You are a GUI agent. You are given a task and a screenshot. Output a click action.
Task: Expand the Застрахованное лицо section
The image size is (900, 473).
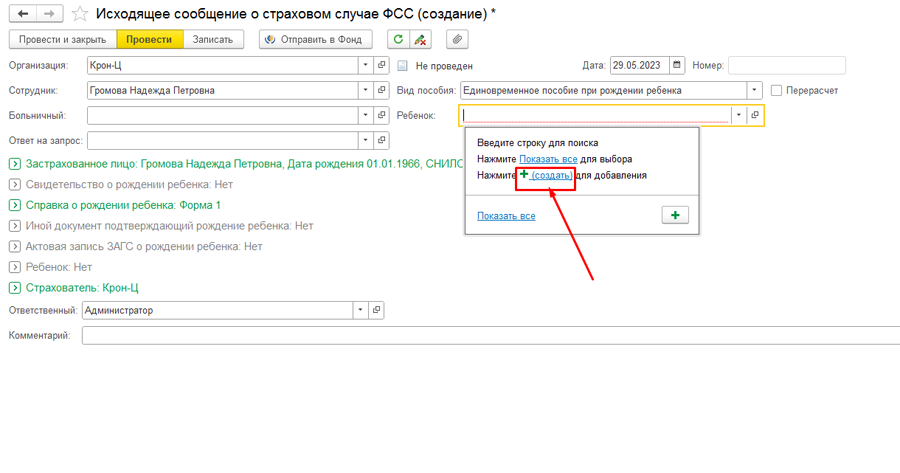[x=15, y=164]
